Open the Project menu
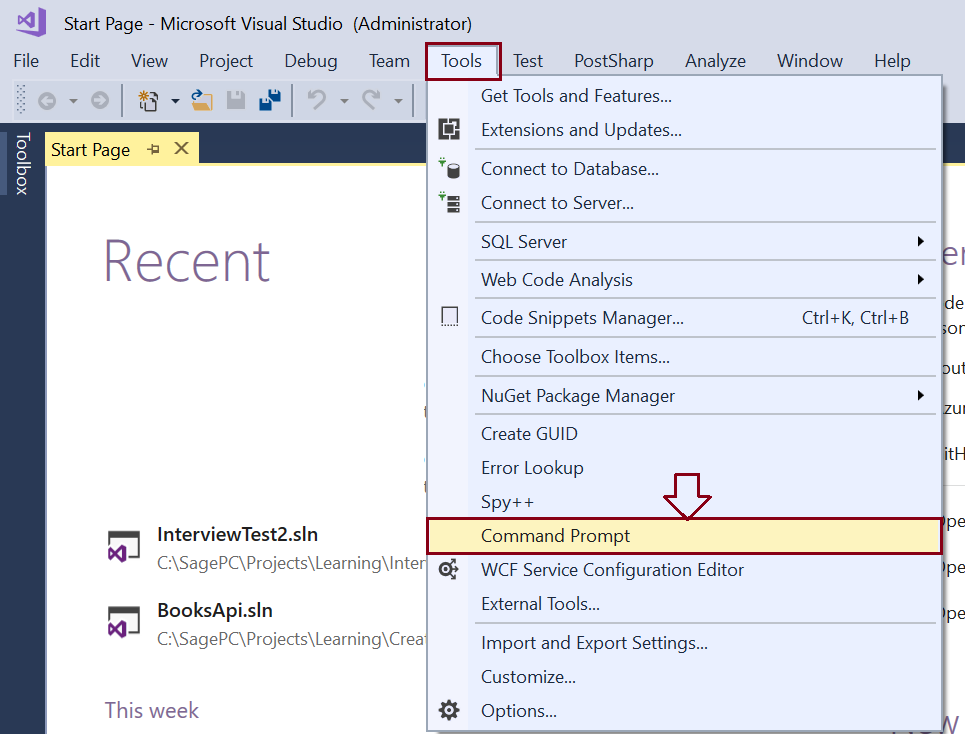Screen dimensions: 965x734 pyautogui.click(x=226, y=61)
